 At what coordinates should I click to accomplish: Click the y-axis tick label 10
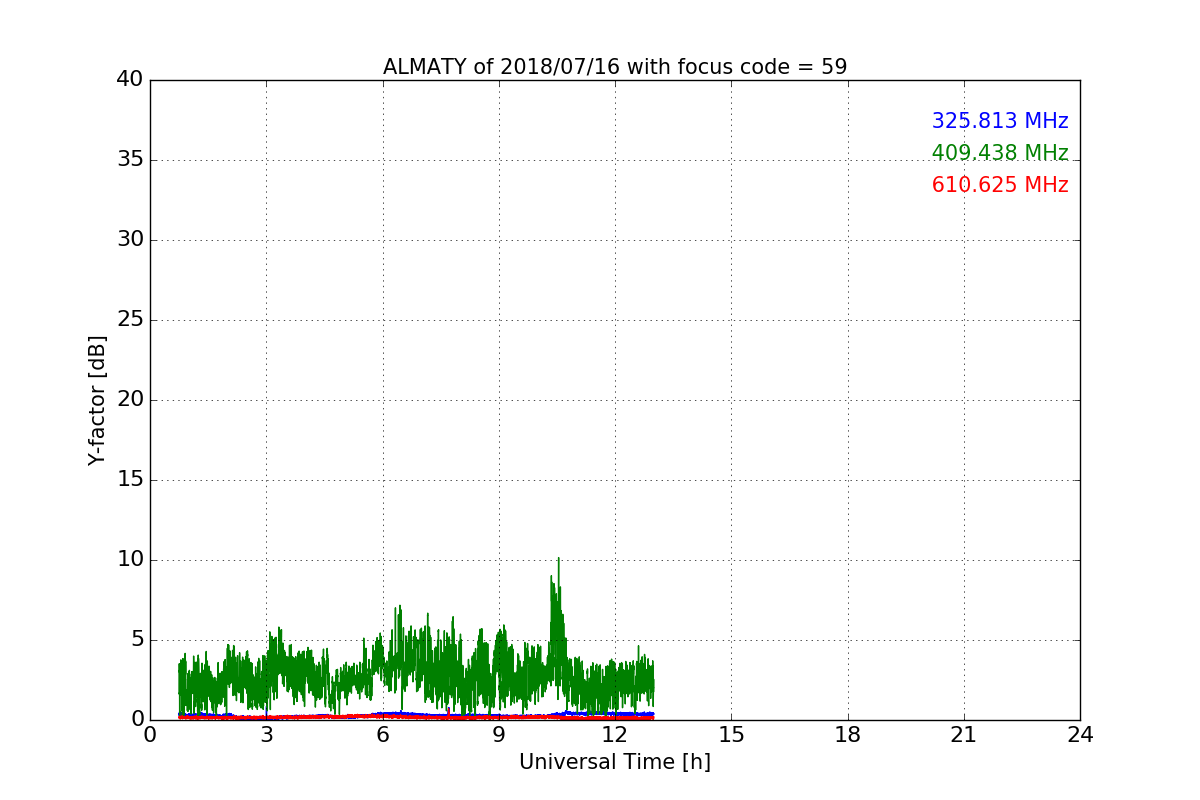pos(130,560)
